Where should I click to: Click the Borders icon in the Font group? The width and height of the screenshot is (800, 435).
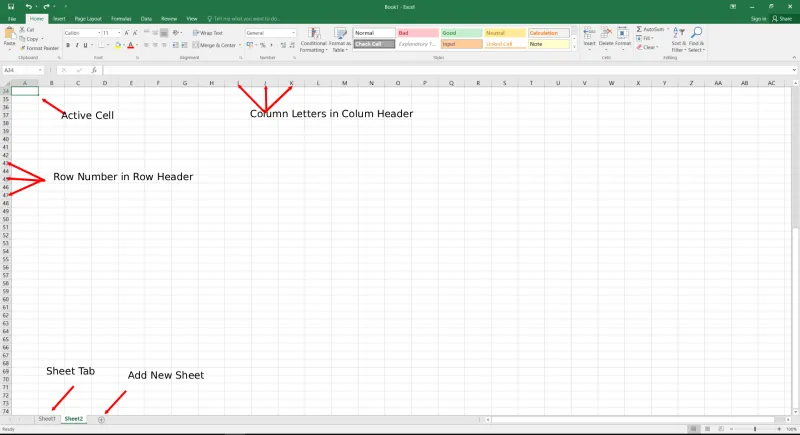pos(101,45)
